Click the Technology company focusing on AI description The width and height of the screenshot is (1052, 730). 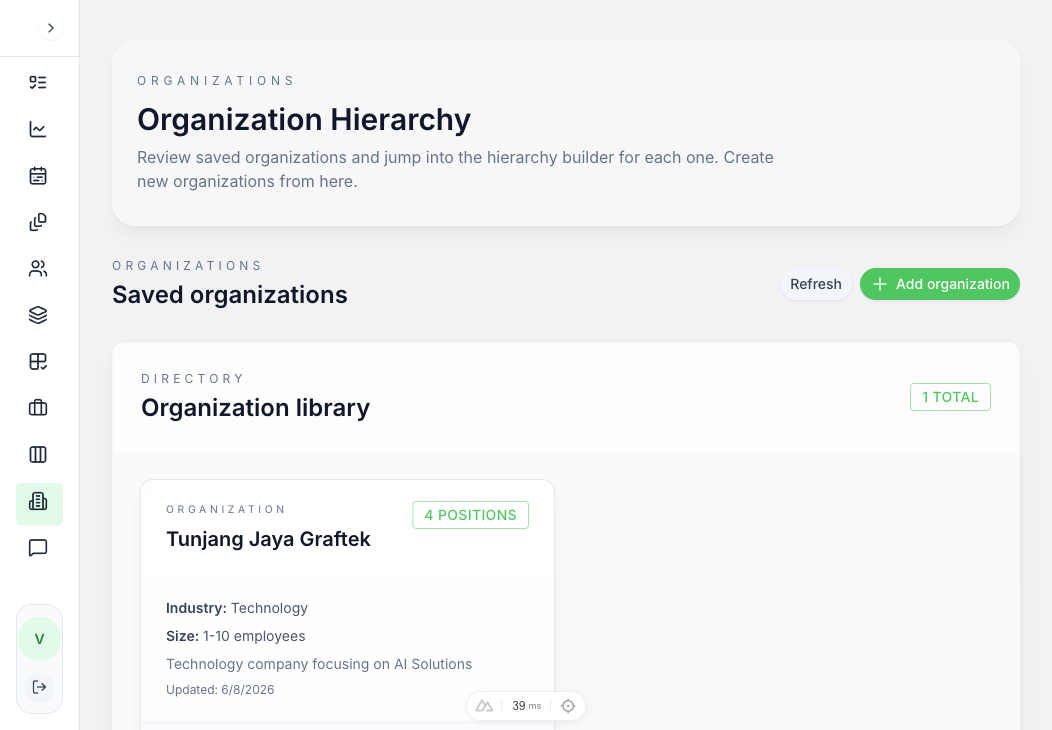[x=319, y=664]
